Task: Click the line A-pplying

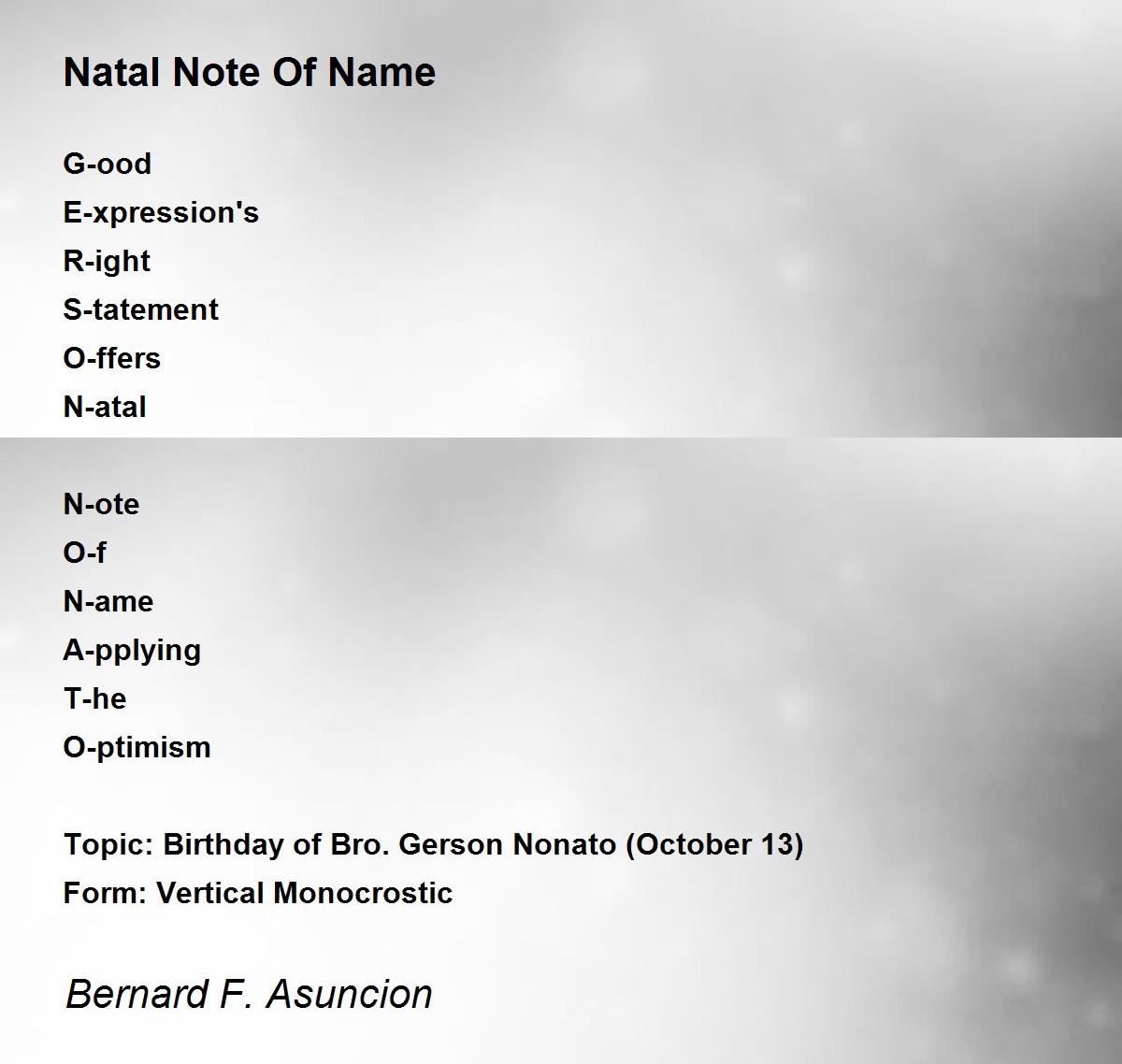Action: (x=133, y=651)
